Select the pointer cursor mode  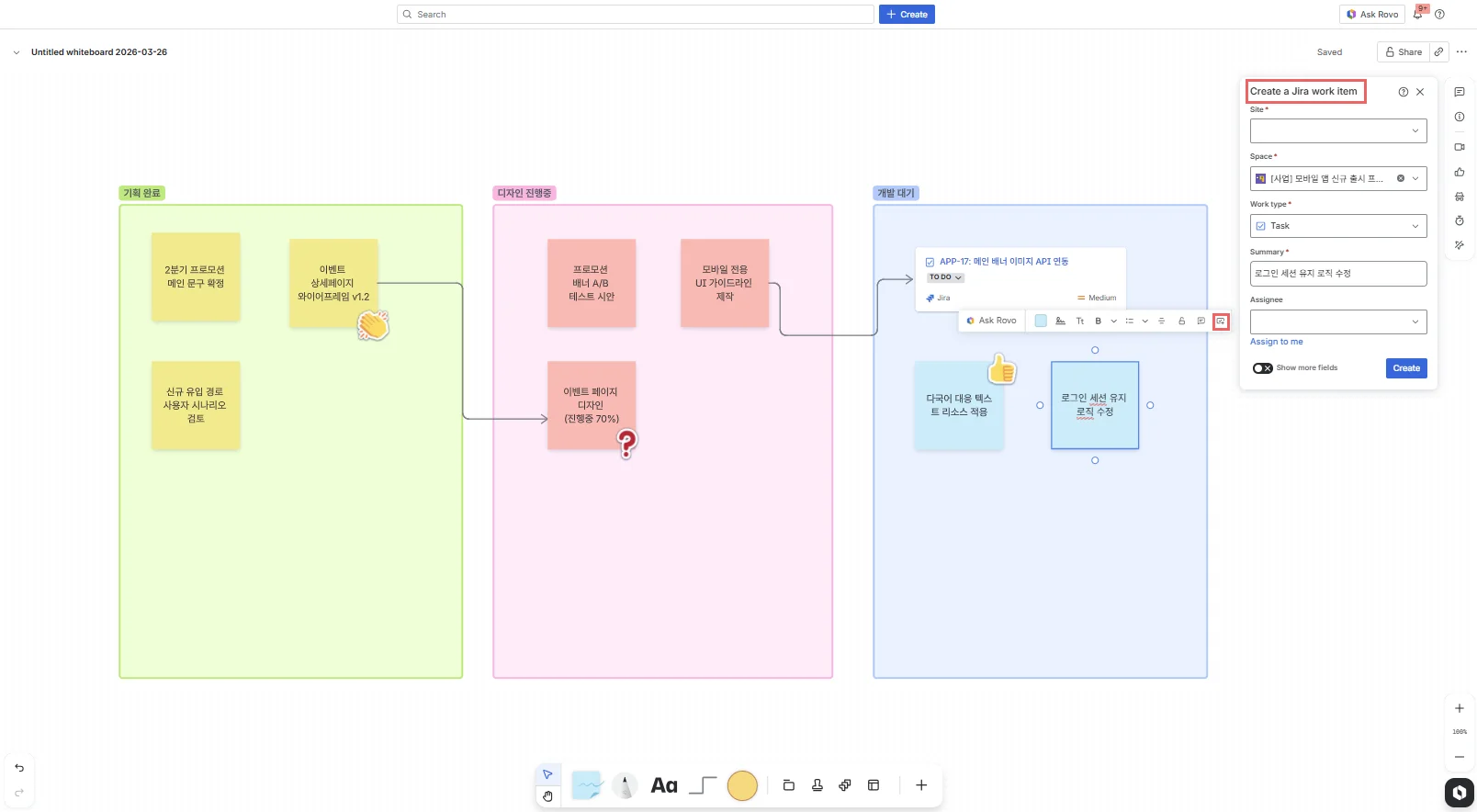[547, 774]
